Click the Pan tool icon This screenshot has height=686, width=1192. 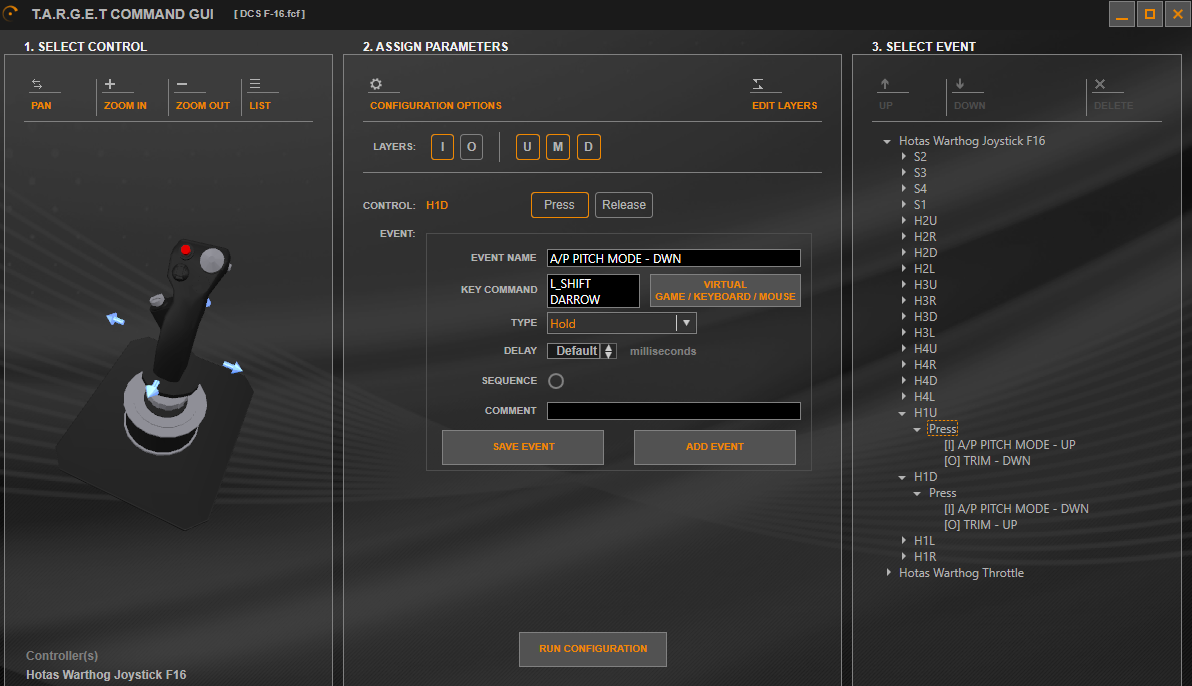36,84
